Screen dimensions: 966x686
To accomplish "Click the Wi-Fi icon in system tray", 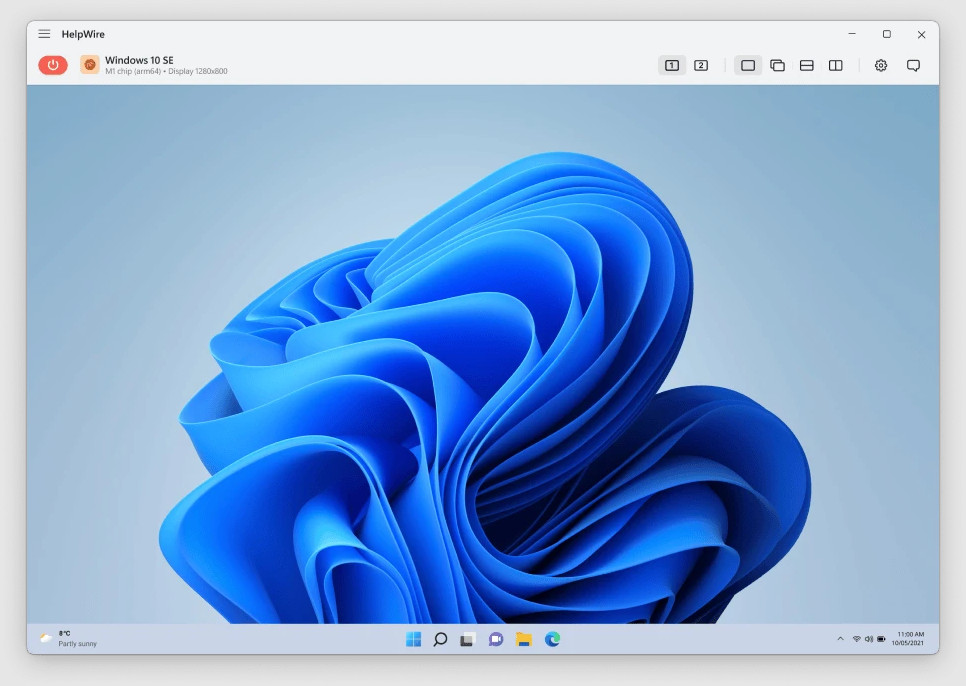I will 856,639.
